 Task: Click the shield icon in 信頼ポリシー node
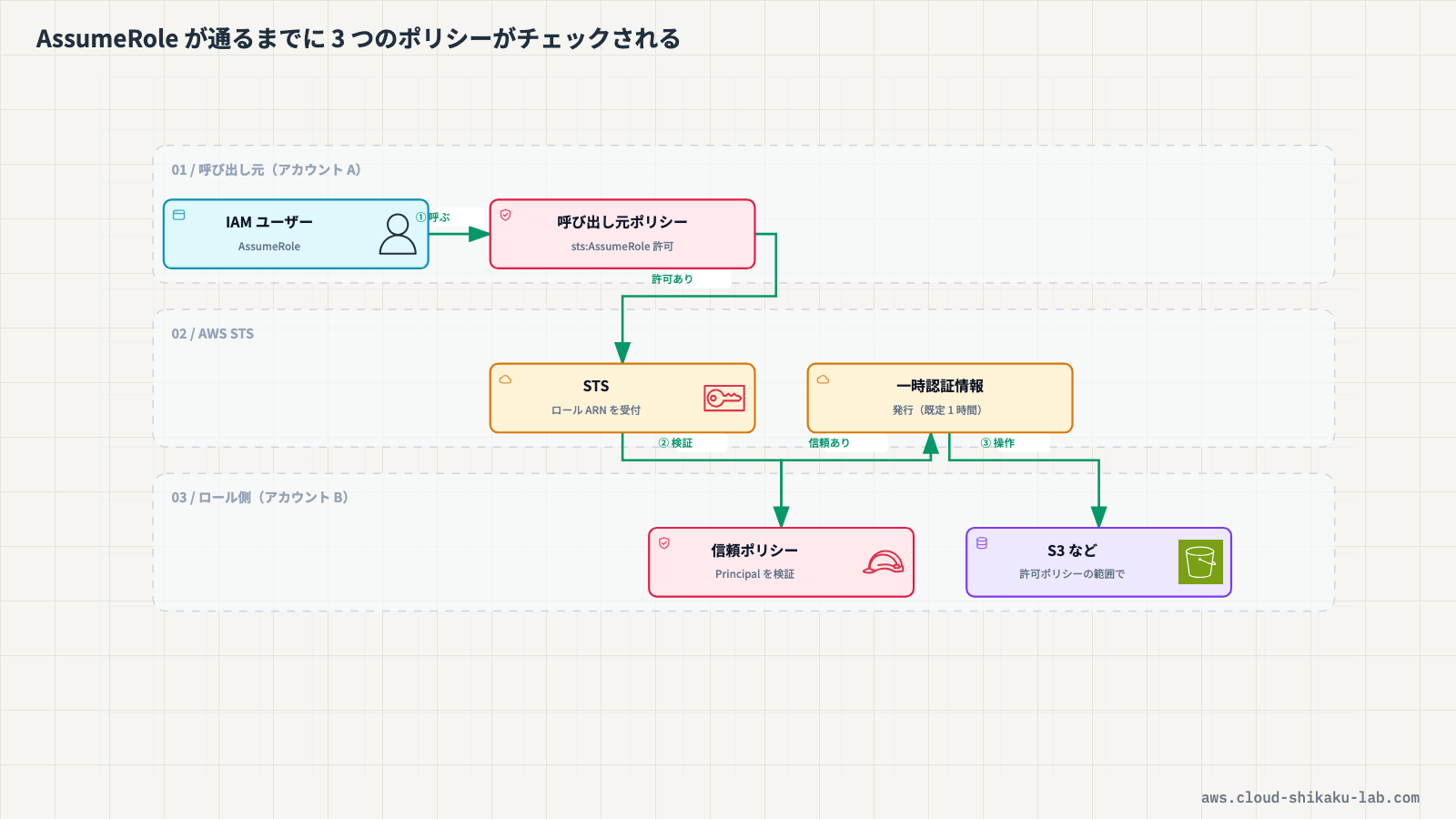coord(664,543)
